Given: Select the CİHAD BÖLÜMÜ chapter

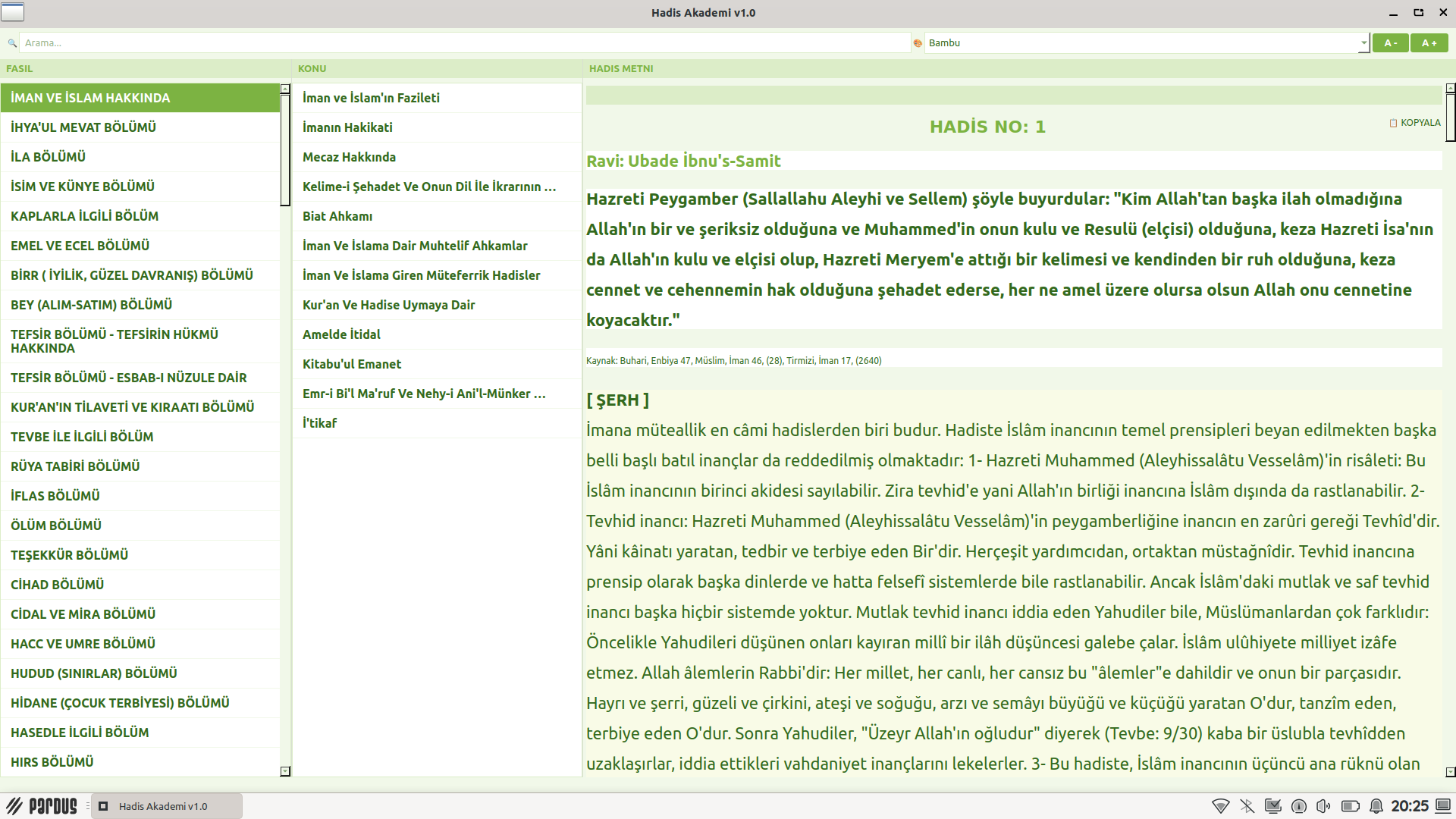Looking at the screenshot, I should click(58, 585).
